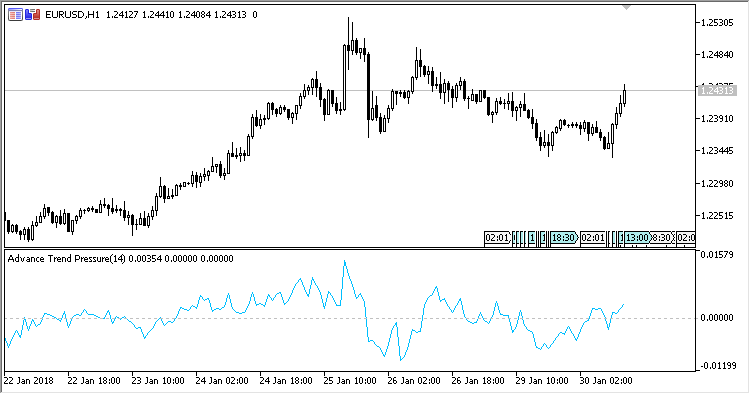Image resolution: width=750 pixels, height=394 pixels.
Task: Click the 1.22515 price scale label
Action: pos(717,216)
